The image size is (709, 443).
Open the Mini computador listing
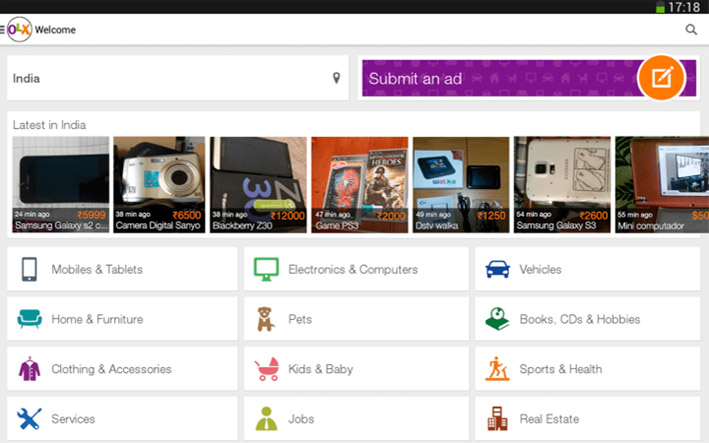click(x=662, y=184)
